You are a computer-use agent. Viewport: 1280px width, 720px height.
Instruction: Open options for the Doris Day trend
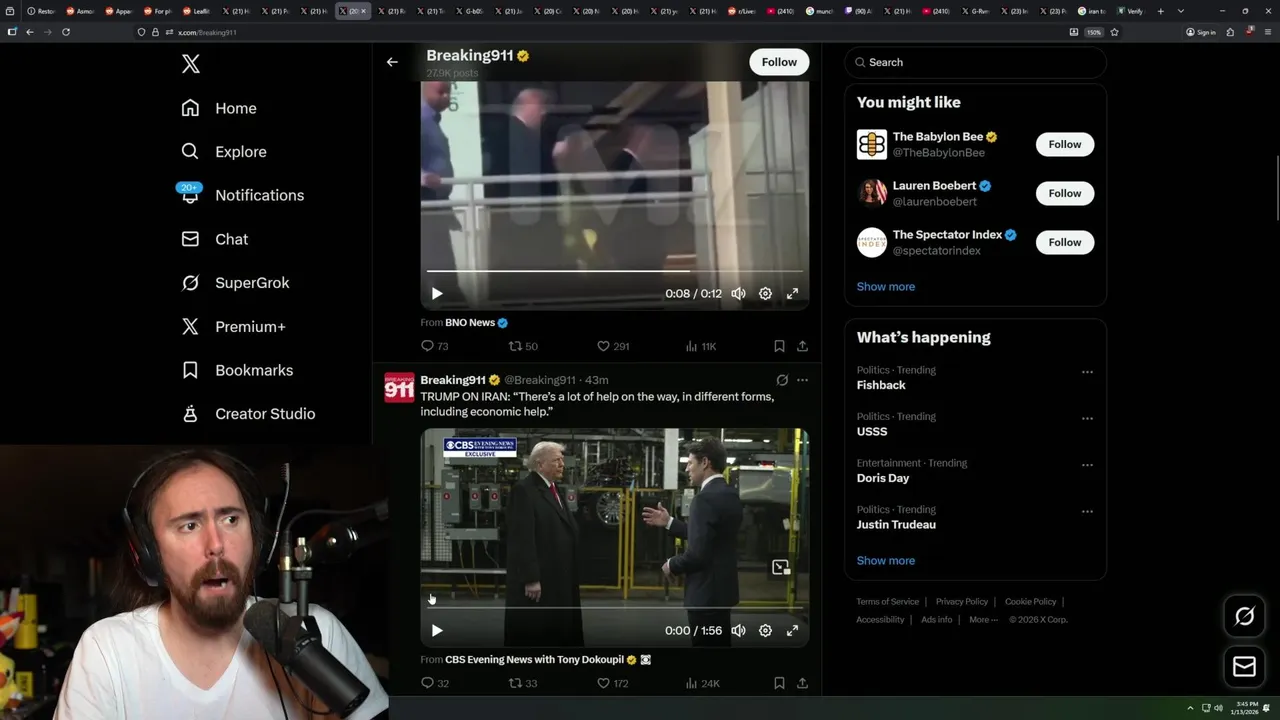point(1087,465)
